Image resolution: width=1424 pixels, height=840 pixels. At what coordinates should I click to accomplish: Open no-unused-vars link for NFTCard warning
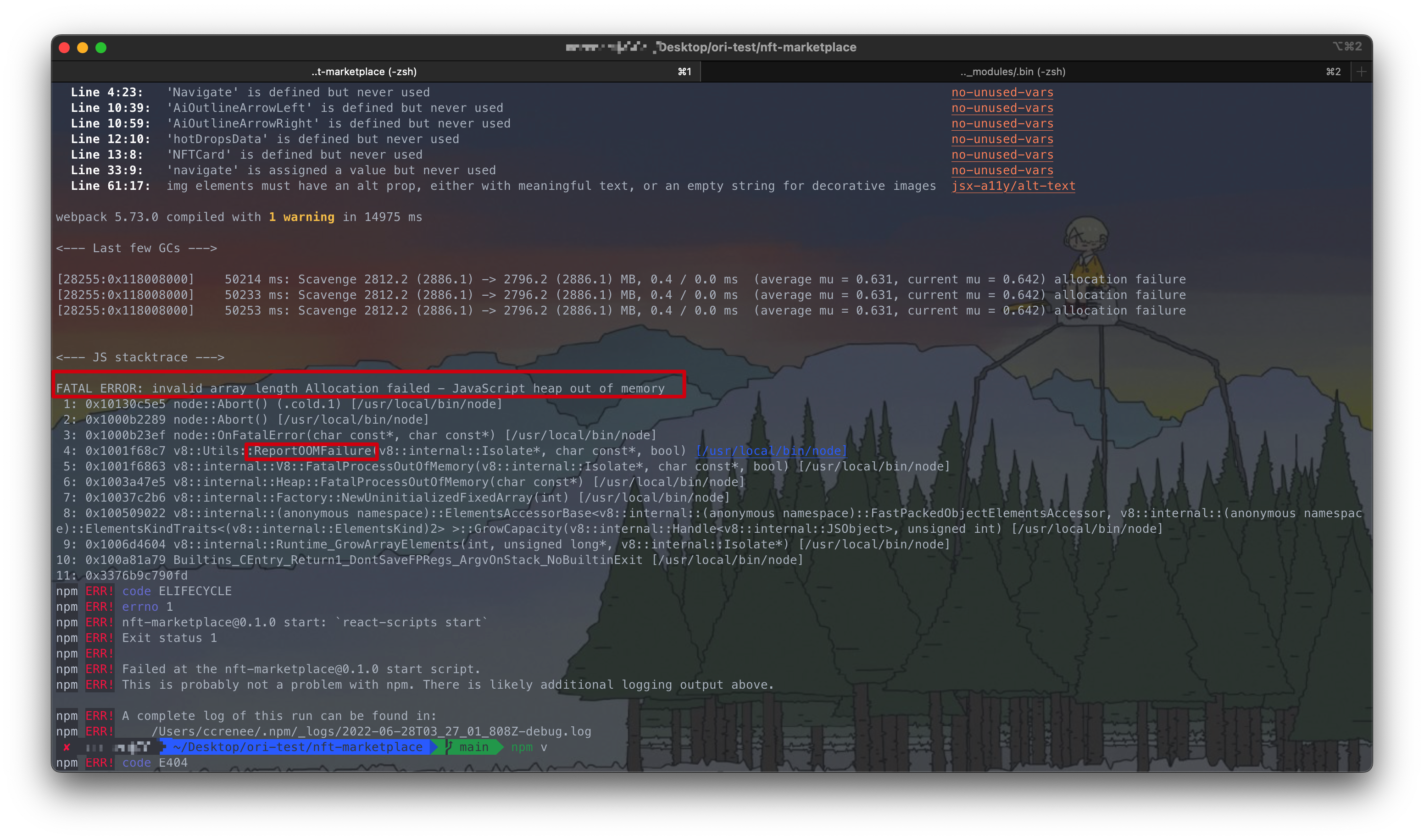(1001, 155)
